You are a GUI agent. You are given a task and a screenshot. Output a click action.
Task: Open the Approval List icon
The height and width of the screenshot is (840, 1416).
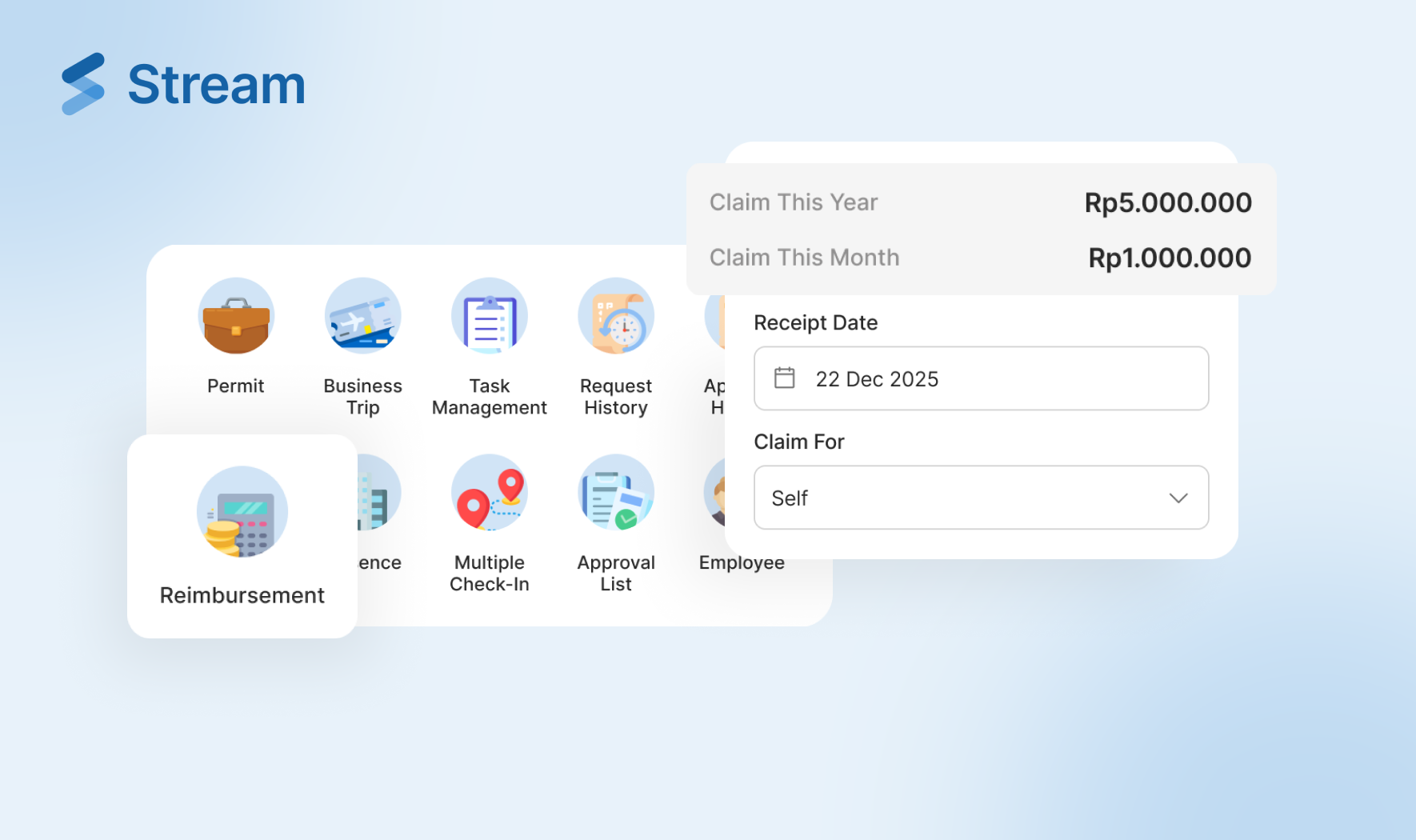tap(616, 493)
